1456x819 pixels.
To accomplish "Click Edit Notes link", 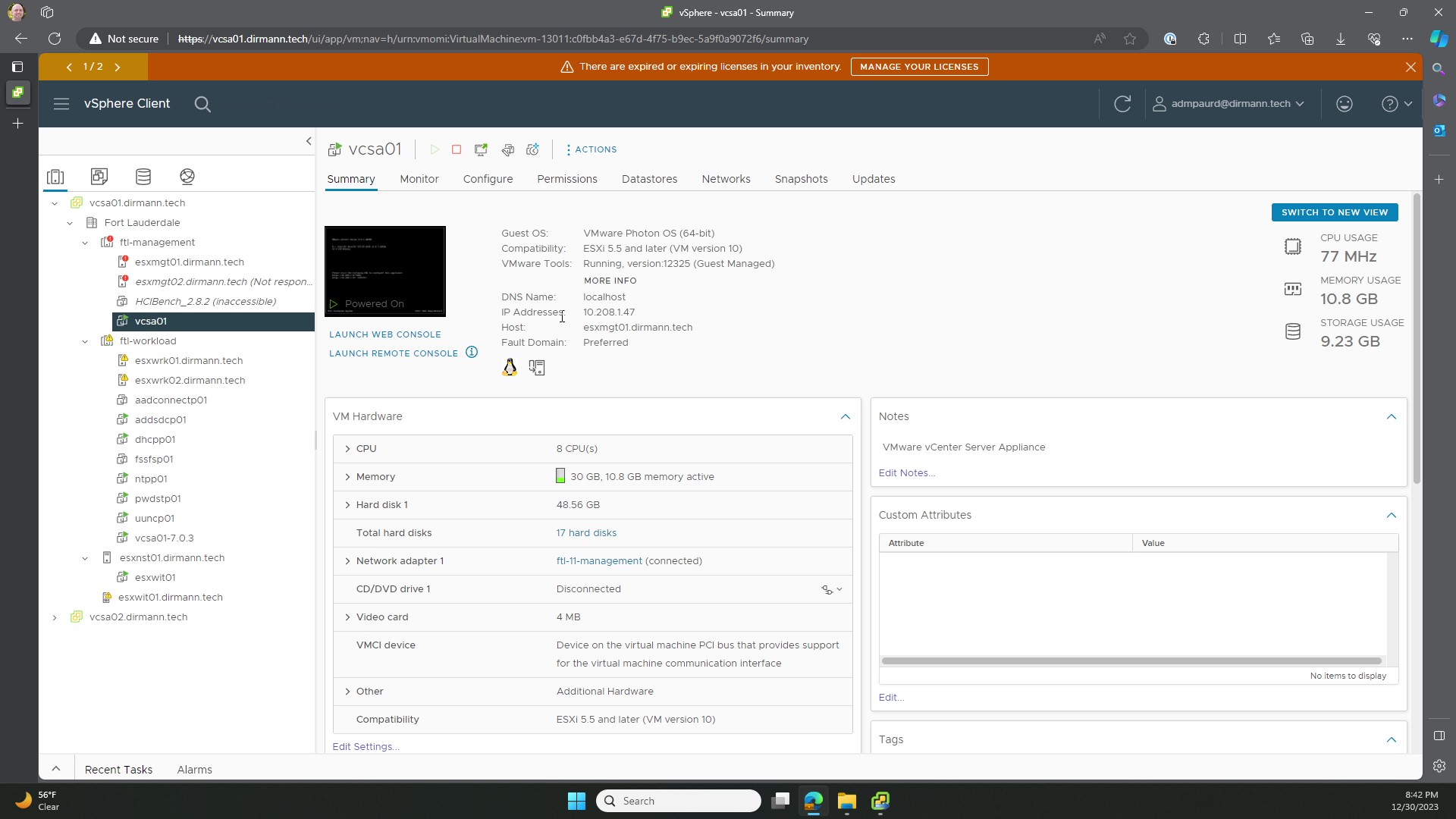I will coord(906,473).
